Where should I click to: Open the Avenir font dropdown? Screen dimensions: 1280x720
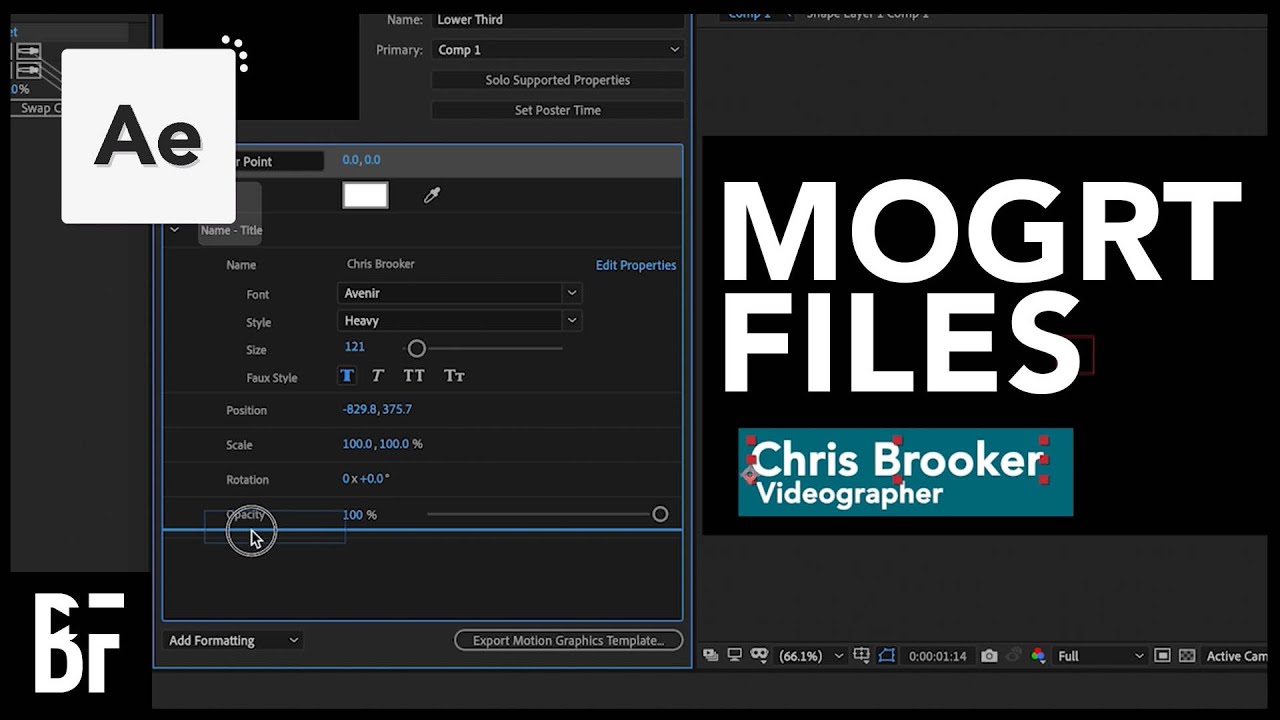(460, 293)
